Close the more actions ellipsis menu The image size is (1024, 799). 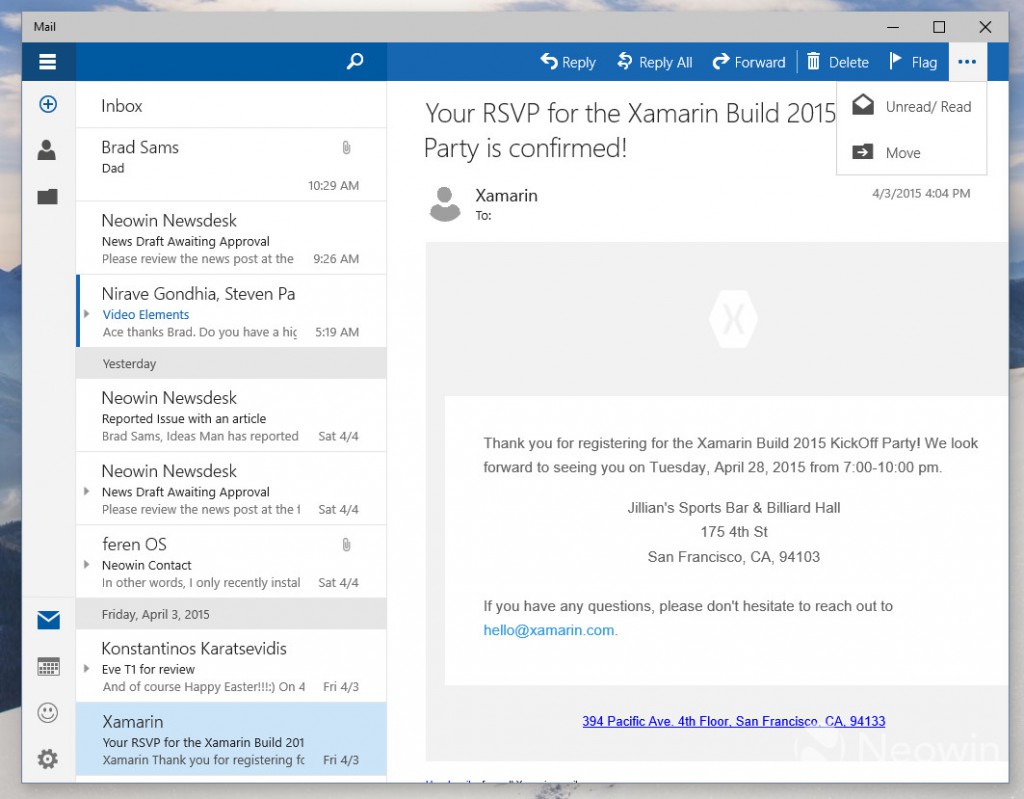point(967,62)
